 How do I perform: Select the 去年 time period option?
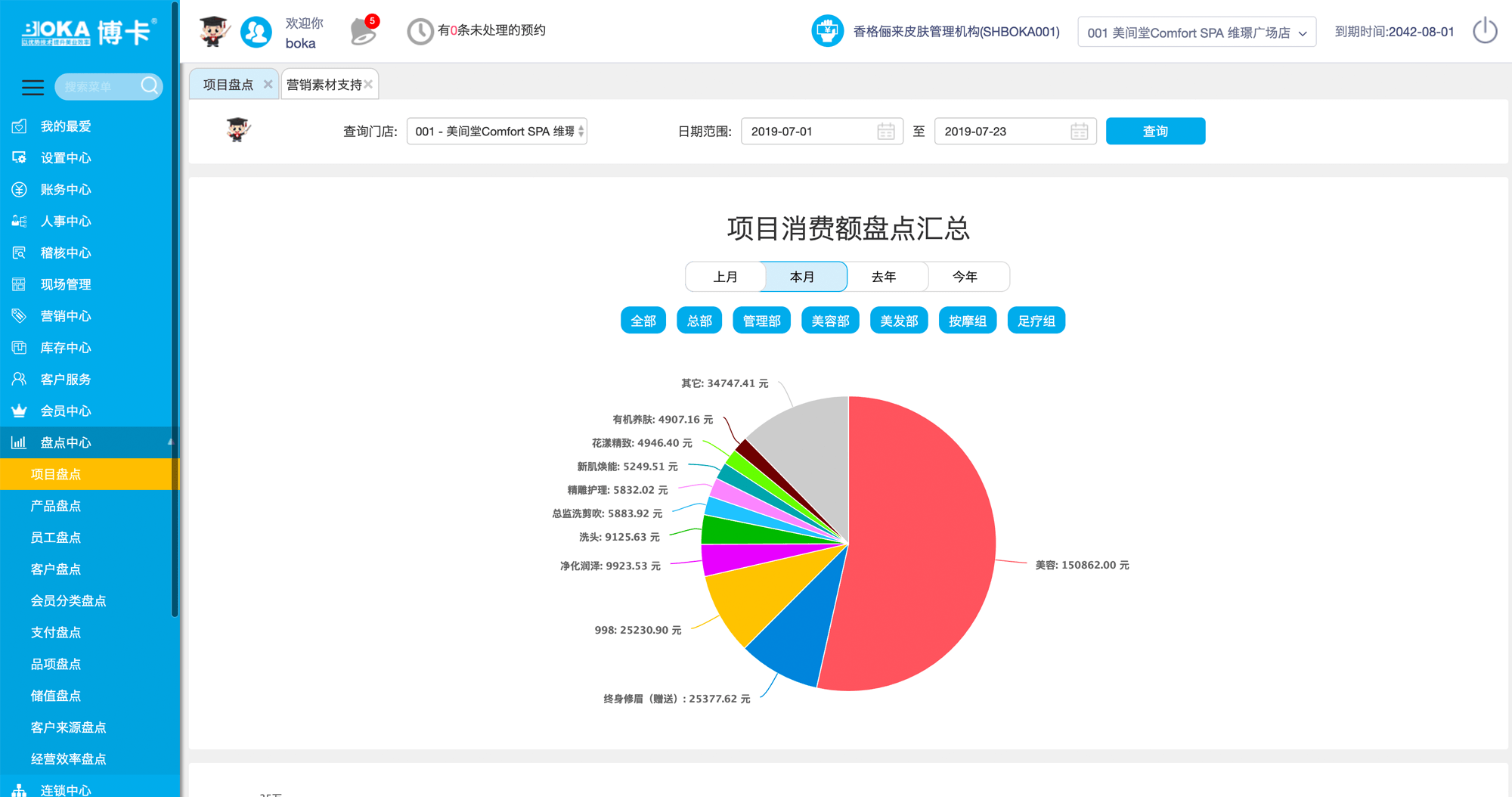click(886, 277)
